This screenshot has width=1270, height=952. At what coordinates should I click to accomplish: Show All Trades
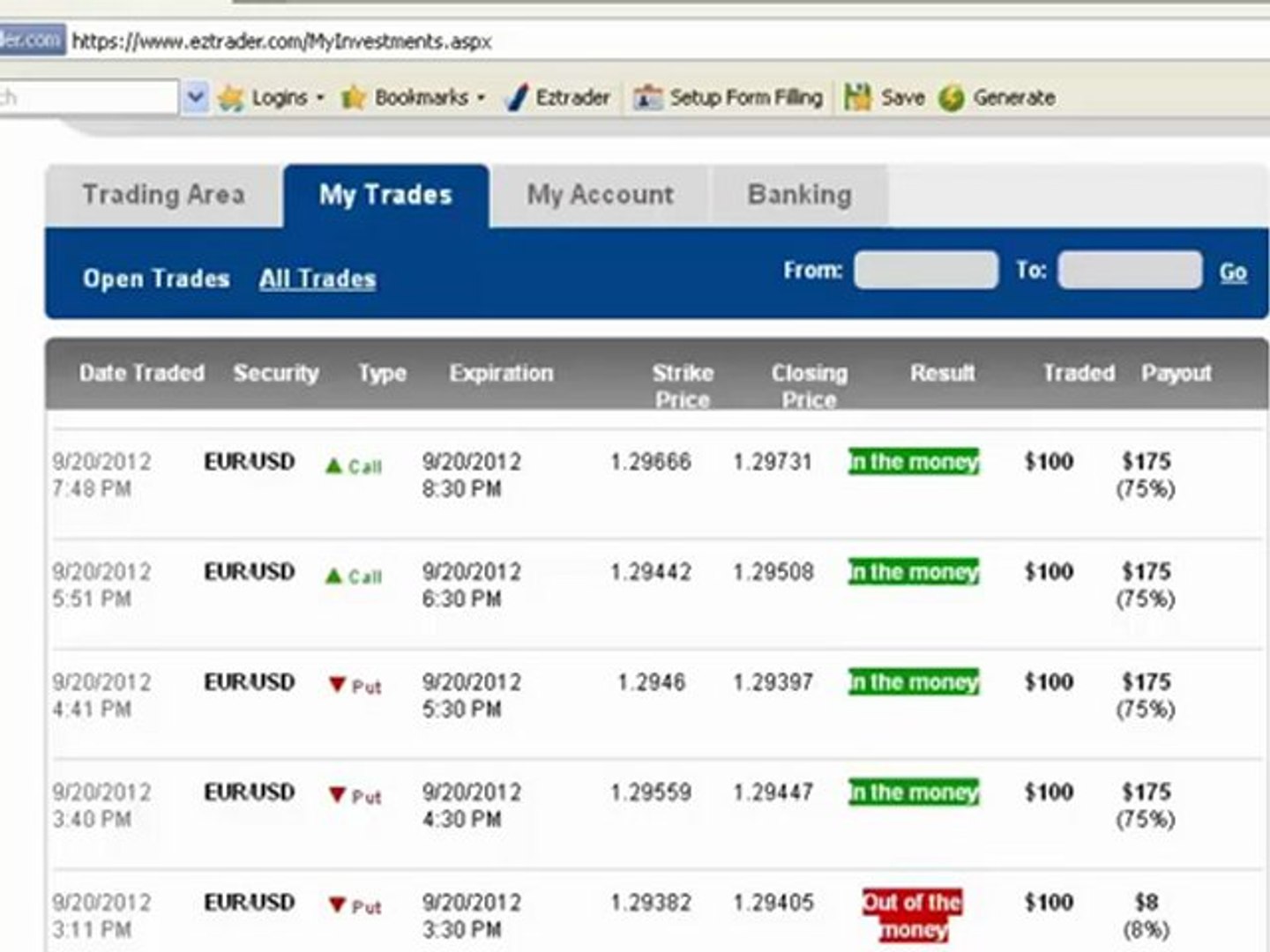[x=317, y=279]
